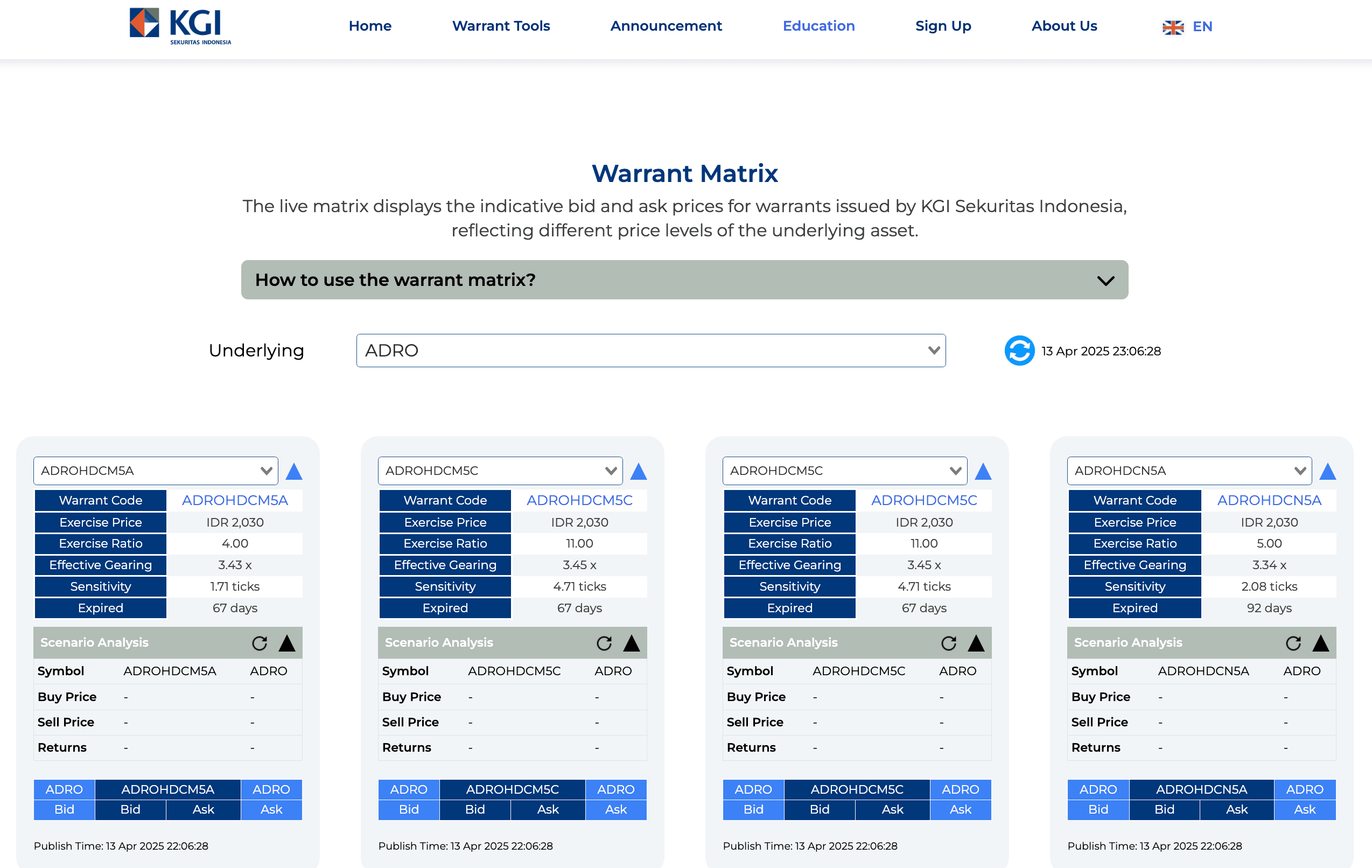This screenshot has height=868, width=1372.
Task: Click '3.43 x' effective gearing value
Action: coord(235,565)
